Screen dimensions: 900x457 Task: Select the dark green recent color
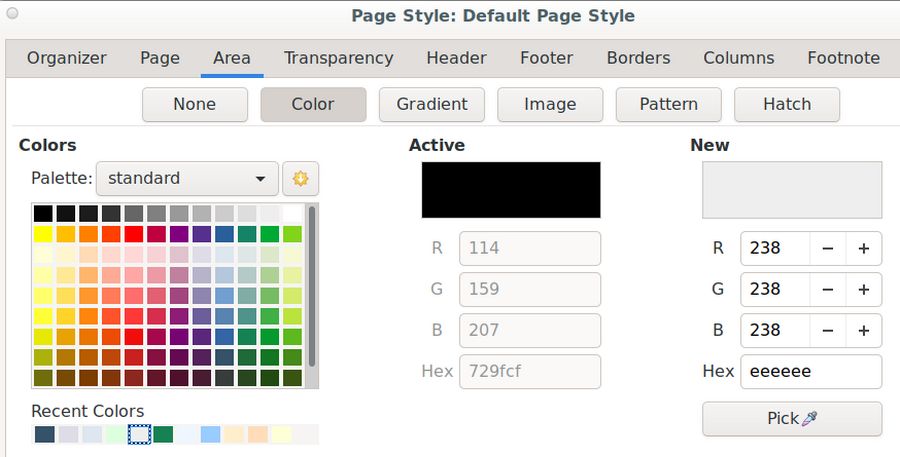(x=162, y=434)
